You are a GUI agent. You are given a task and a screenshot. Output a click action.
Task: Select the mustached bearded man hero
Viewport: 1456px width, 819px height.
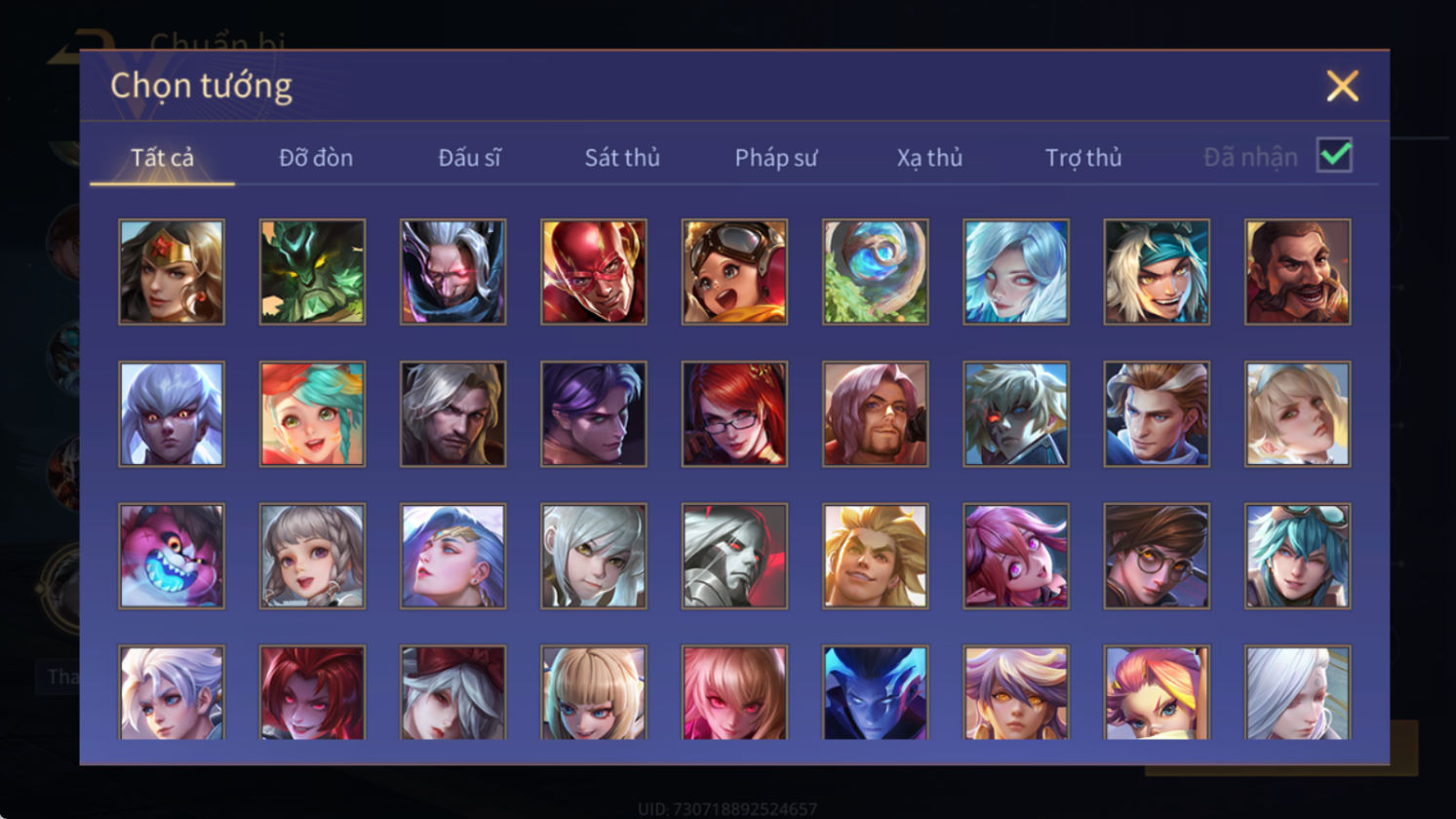[1297, 272]
